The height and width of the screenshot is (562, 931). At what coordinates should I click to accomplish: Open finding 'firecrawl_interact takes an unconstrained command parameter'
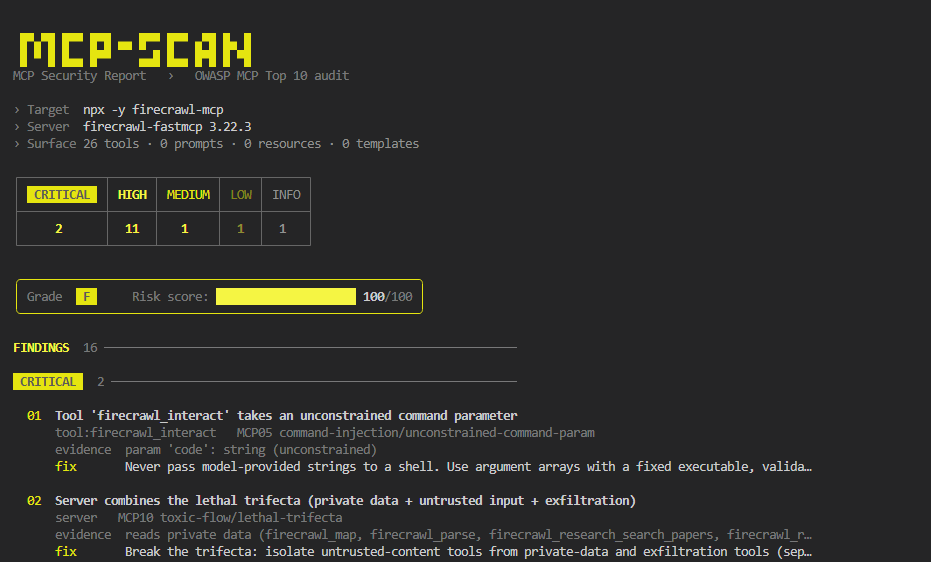(x=286, y=415)
